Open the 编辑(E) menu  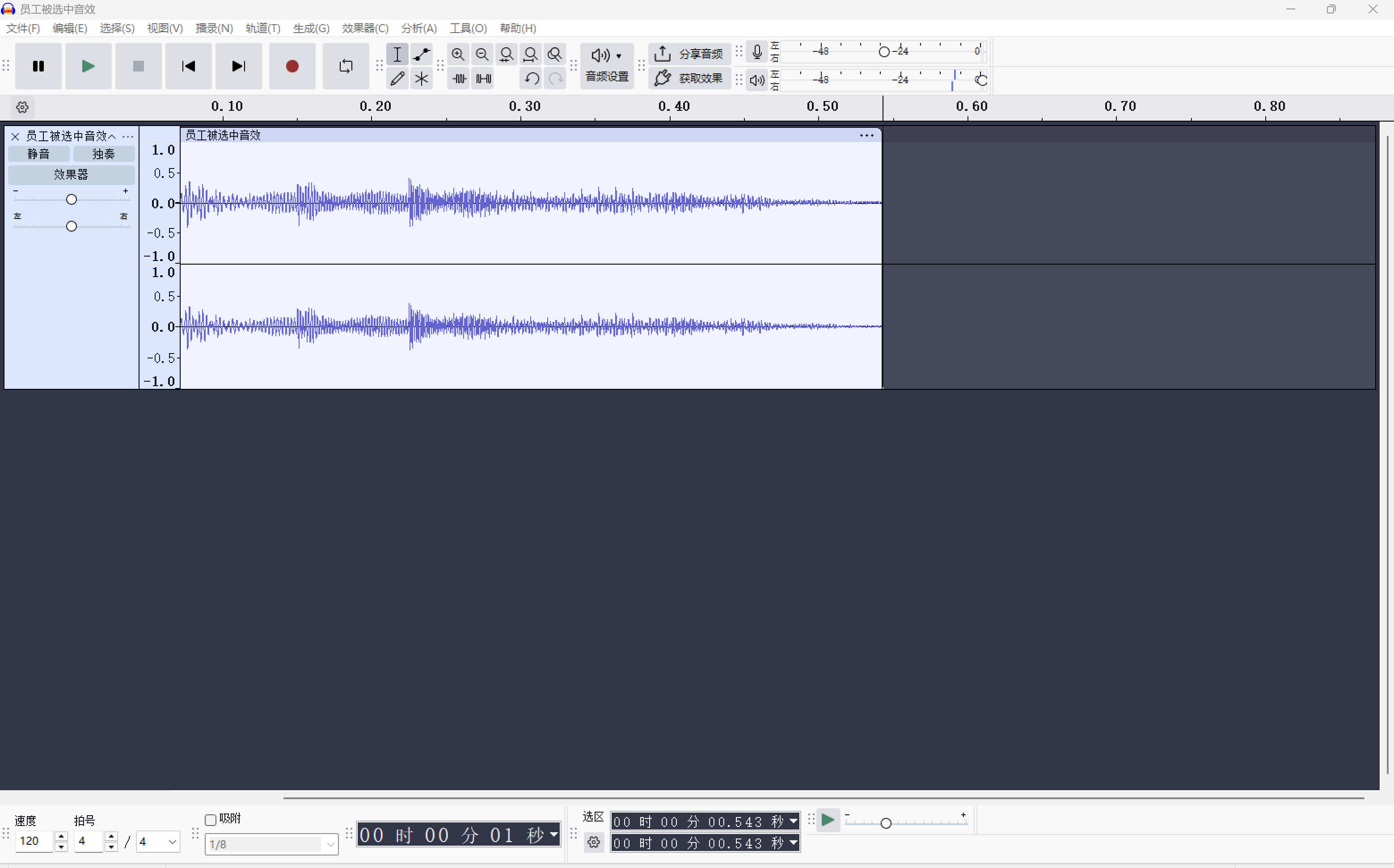pos(69,28)
